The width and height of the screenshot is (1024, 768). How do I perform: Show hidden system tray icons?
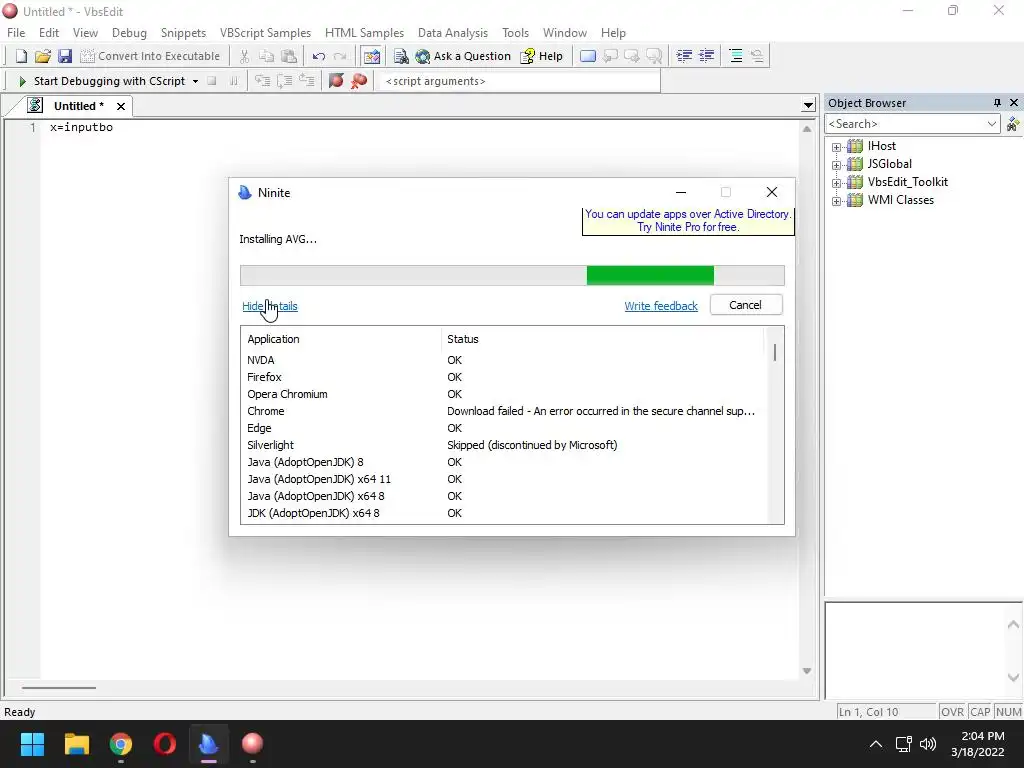coord(876,744)
